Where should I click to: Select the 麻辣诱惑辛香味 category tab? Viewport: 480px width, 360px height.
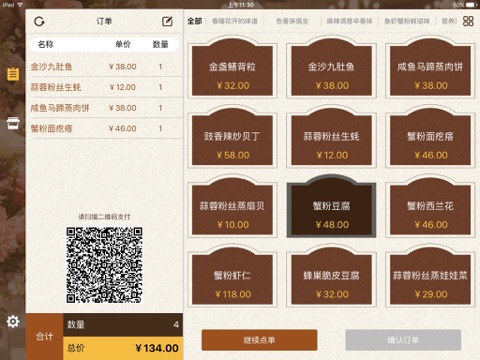[349, 21]
